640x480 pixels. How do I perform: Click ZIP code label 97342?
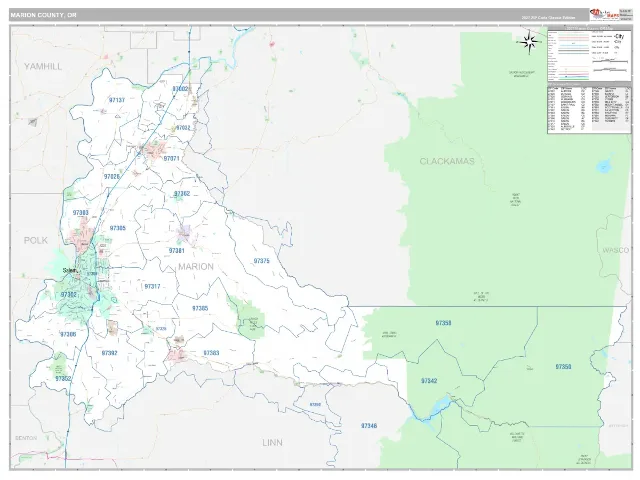point(429,381)
